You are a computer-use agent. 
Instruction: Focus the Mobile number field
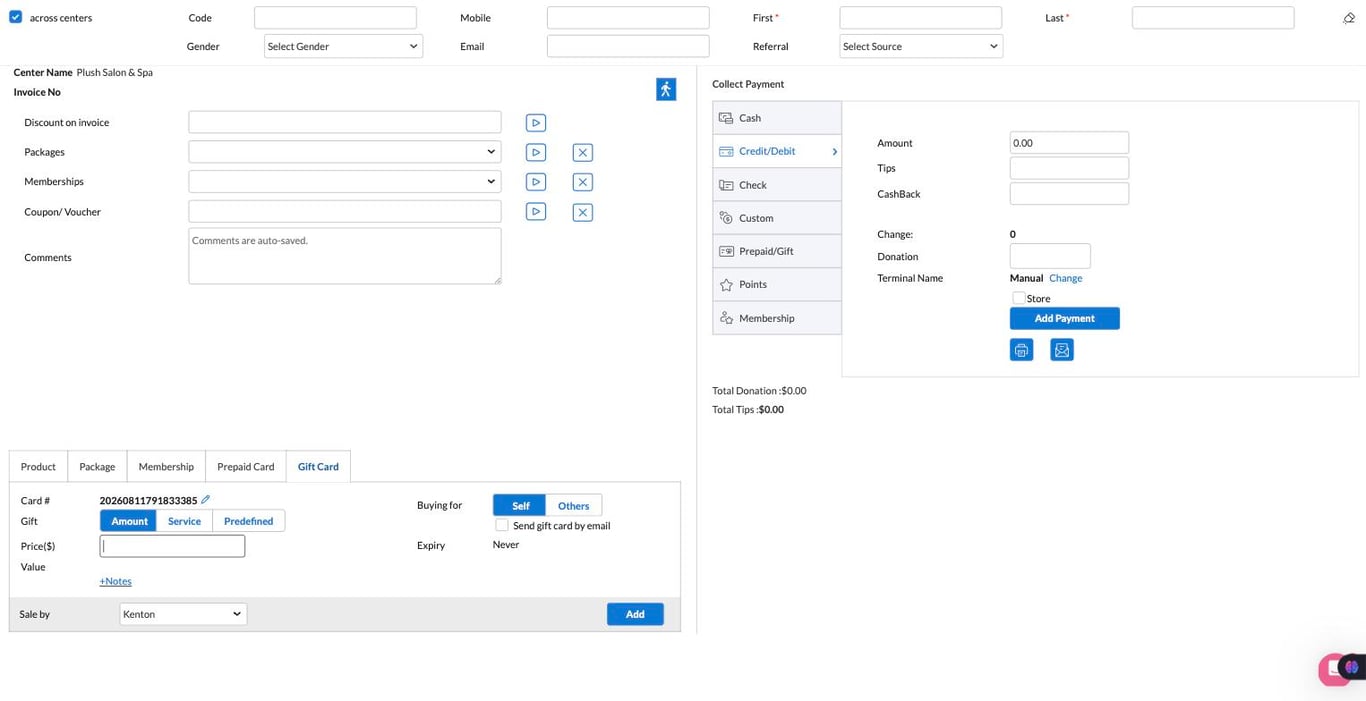(x=628, y=18)
